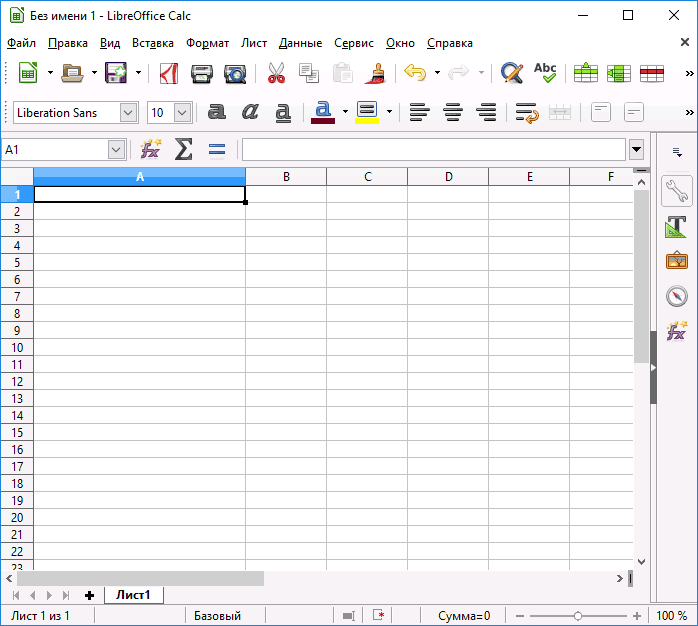Click the New spreadsheet icon

point(28,73)
